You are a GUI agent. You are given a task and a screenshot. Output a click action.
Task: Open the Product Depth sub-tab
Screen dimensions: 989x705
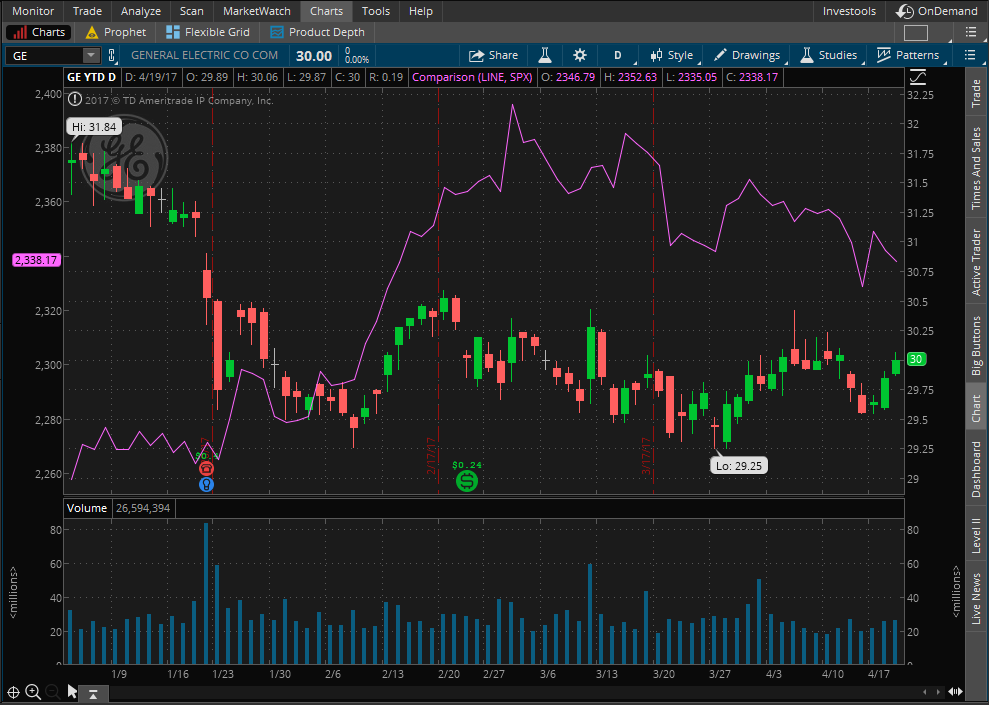point(317,32)
